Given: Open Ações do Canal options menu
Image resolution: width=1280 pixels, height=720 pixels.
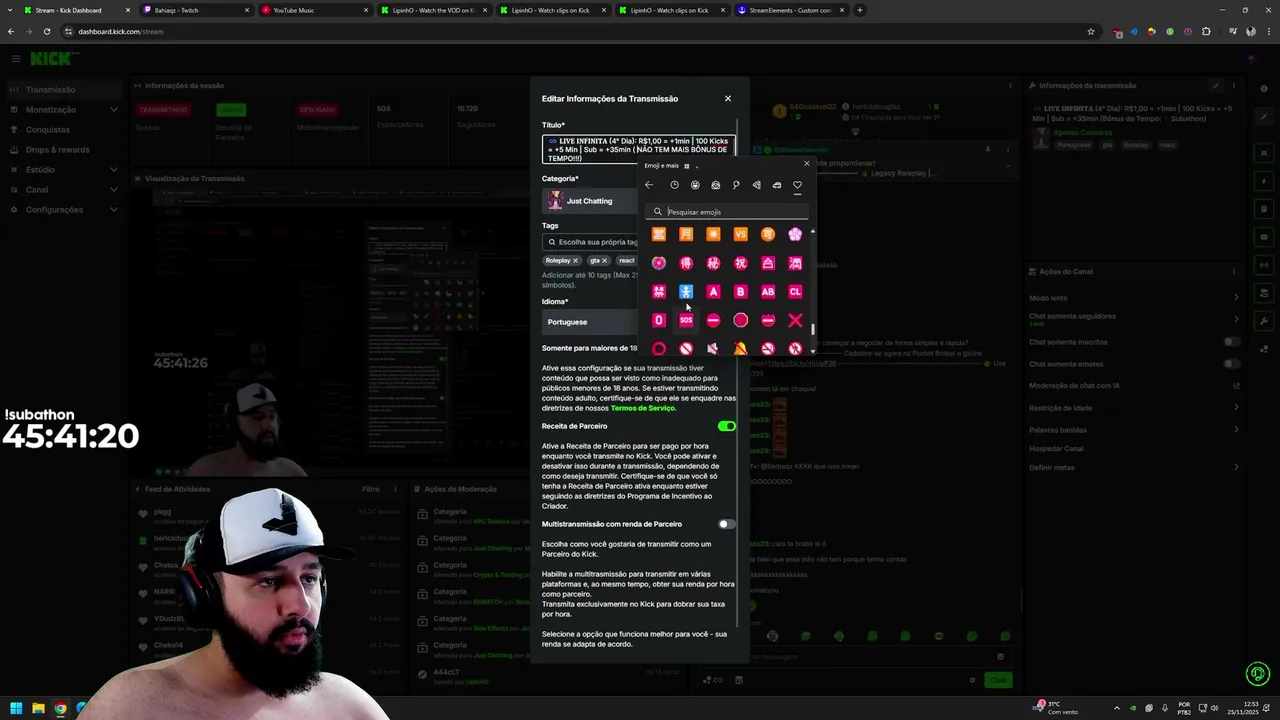Looking at the screenshot, I should (1235, 271).
